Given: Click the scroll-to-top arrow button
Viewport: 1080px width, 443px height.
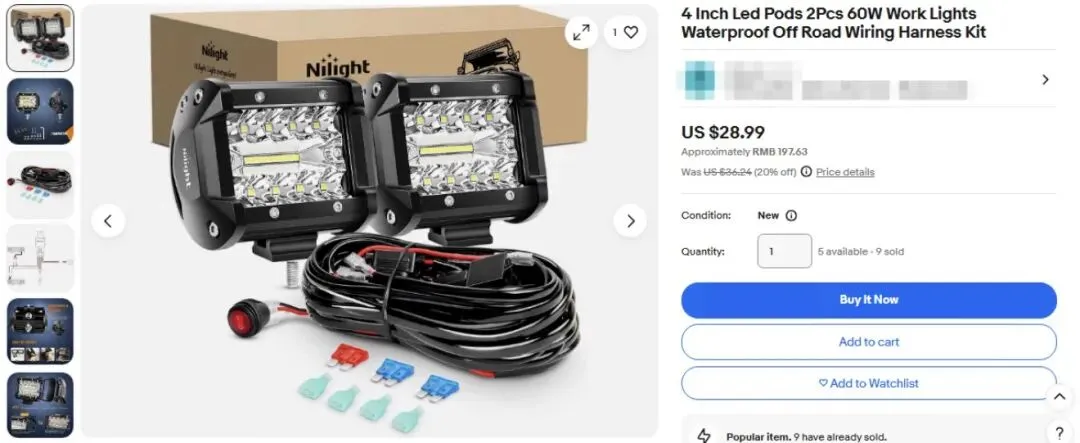Looking at the screenshot, I should tap(1059, 396).
